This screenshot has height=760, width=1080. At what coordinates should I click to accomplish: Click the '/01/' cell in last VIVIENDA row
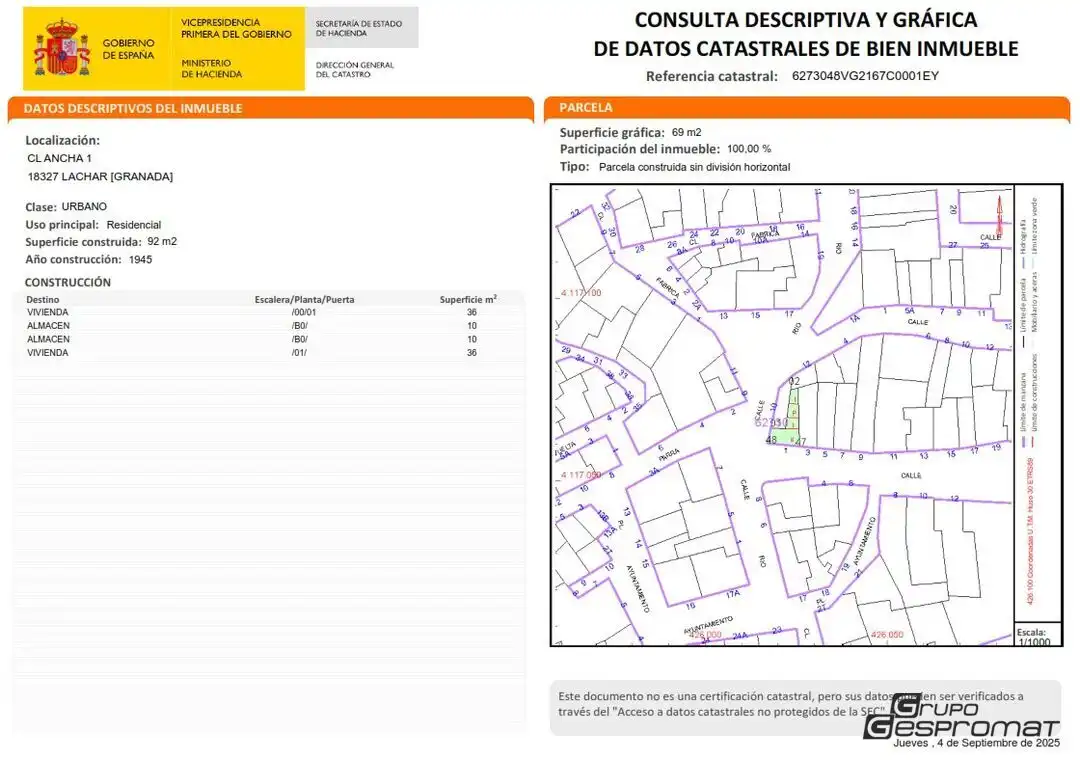pyautogui.click(x=299, y=353)
